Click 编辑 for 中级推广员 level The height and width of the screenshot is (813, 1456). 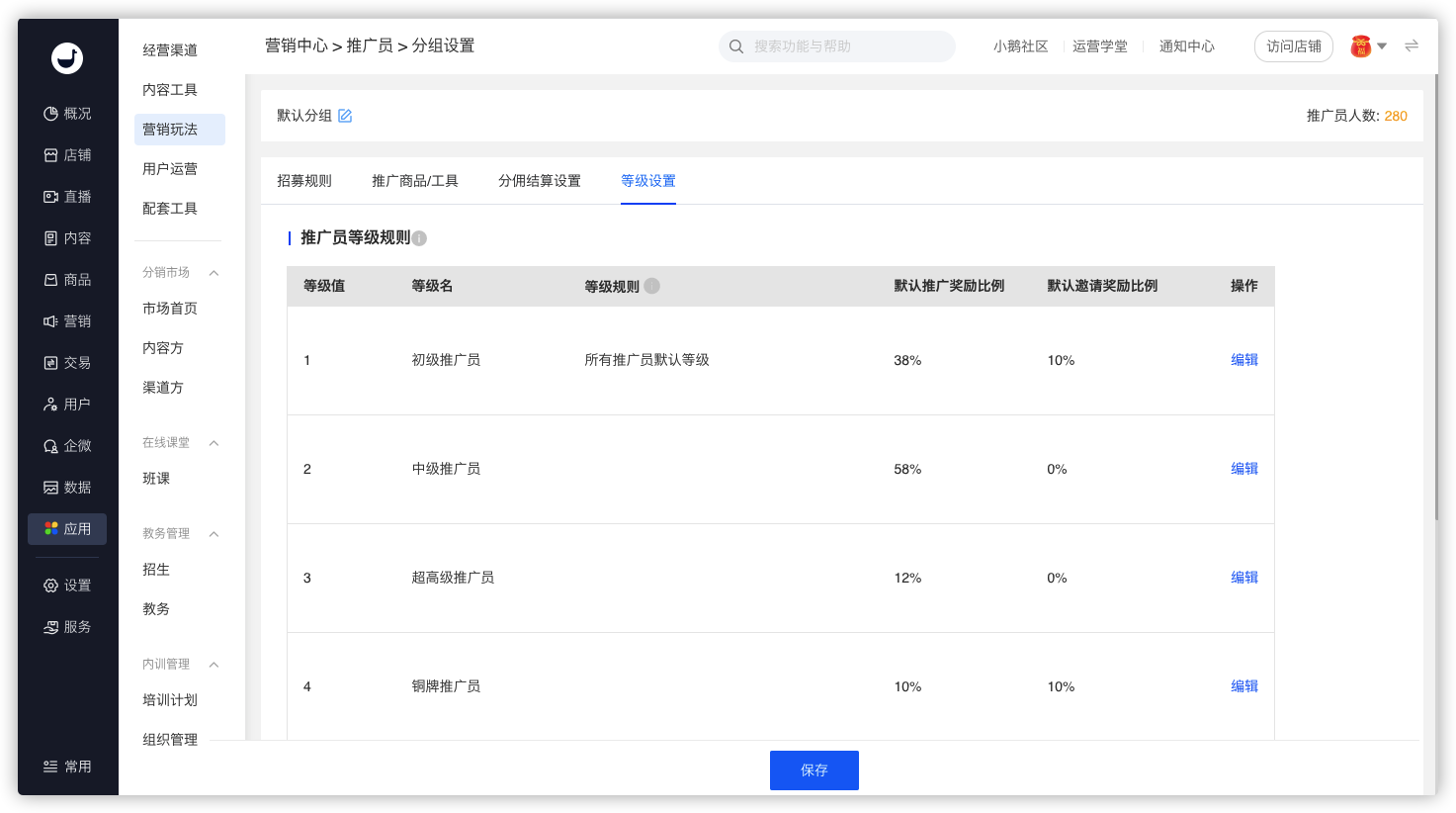pos(1244,469)
